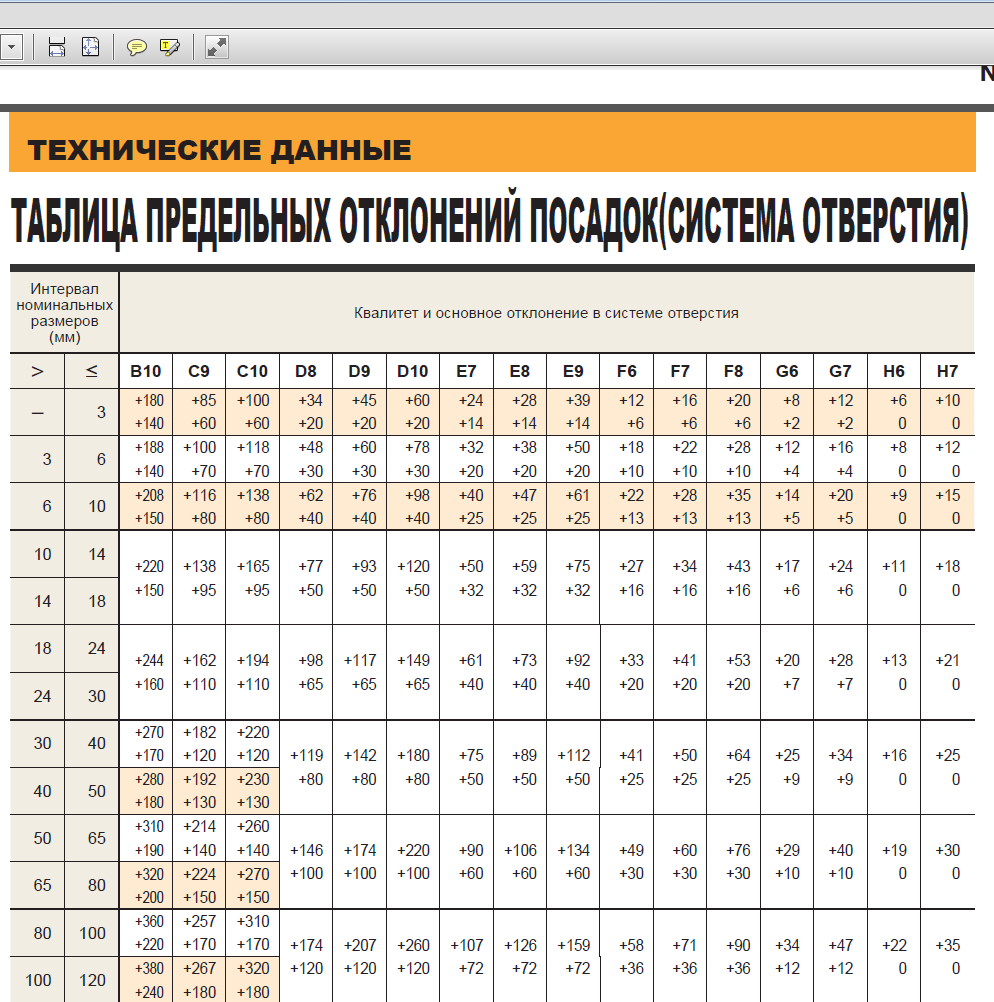Click the +162 value in C9 column
994x1002 pixels.
(200, 660)
